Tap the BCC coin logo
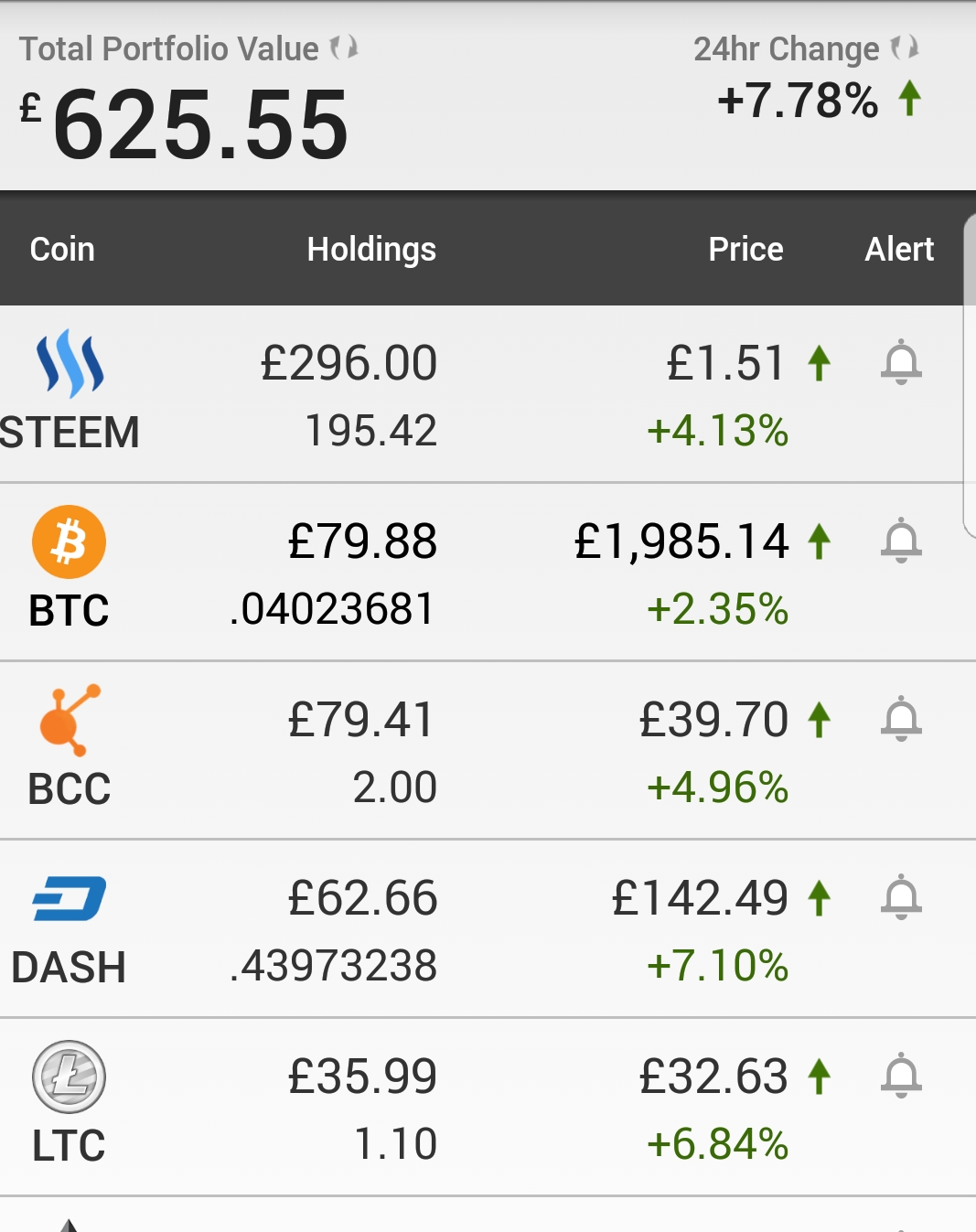Image resolution: width=976 pixels, height=1232 pixels. point(70,720)
